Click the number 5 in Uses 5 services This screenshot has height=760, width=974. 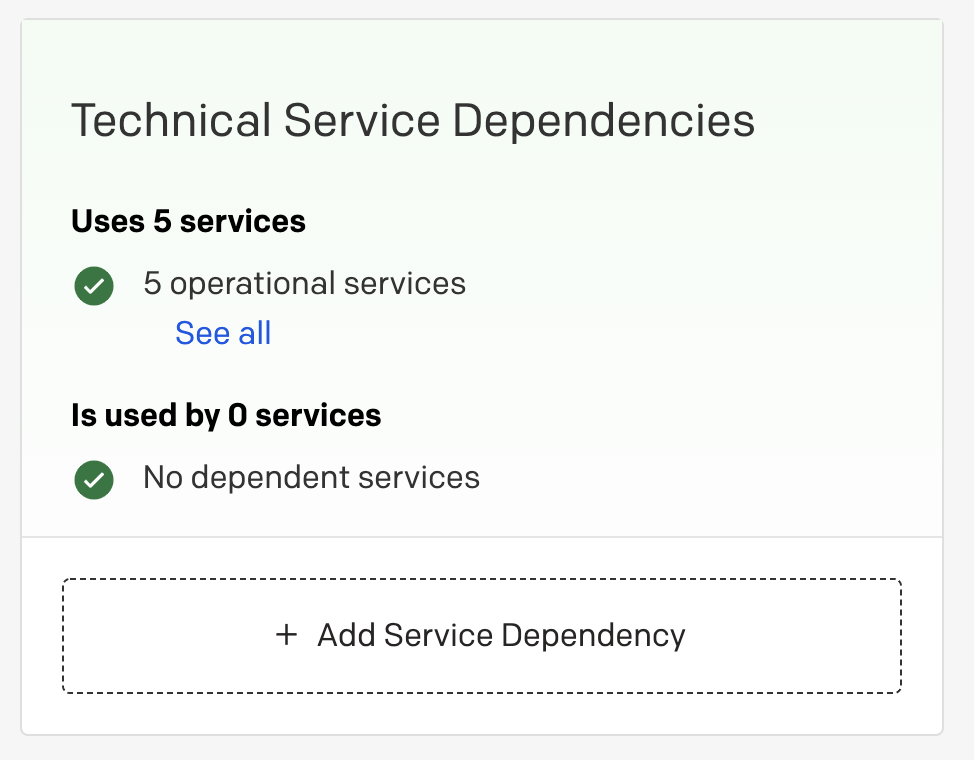[x=163, y=221]
